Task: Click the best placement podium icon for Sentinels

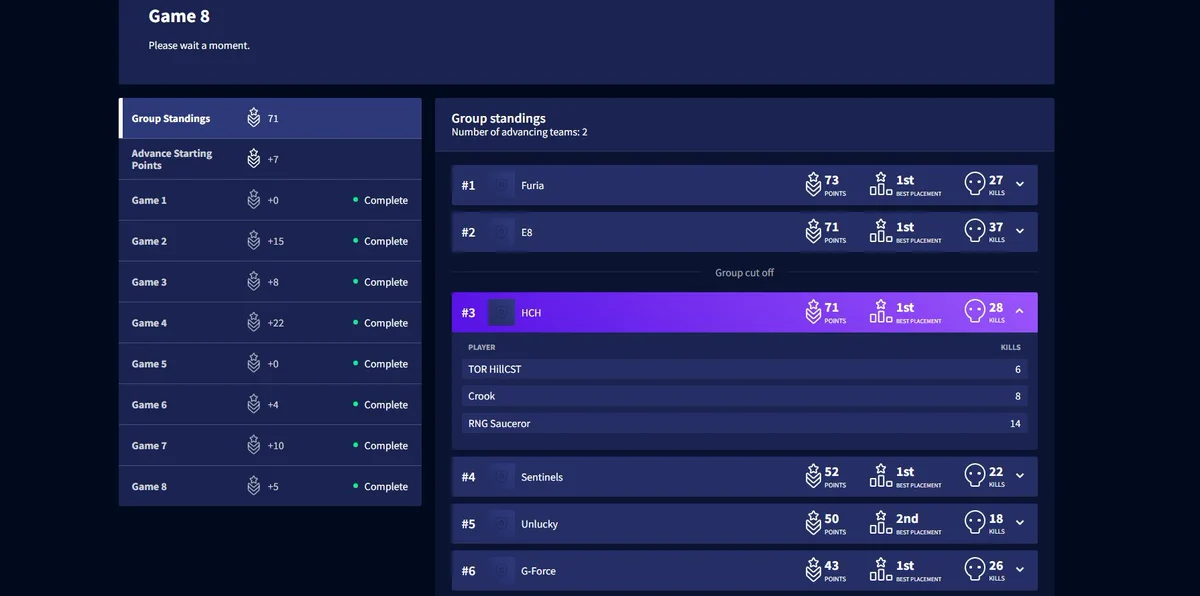Action: [881, 477]
